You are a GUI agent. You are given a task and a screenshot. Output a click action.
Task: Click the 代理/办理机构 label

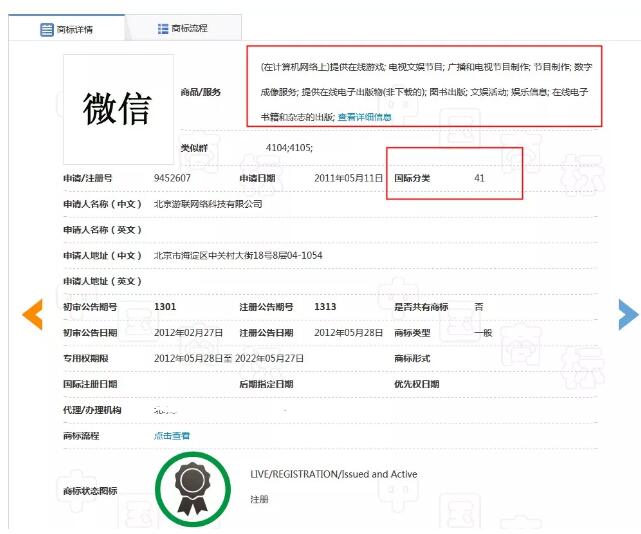tap(92, 410)
